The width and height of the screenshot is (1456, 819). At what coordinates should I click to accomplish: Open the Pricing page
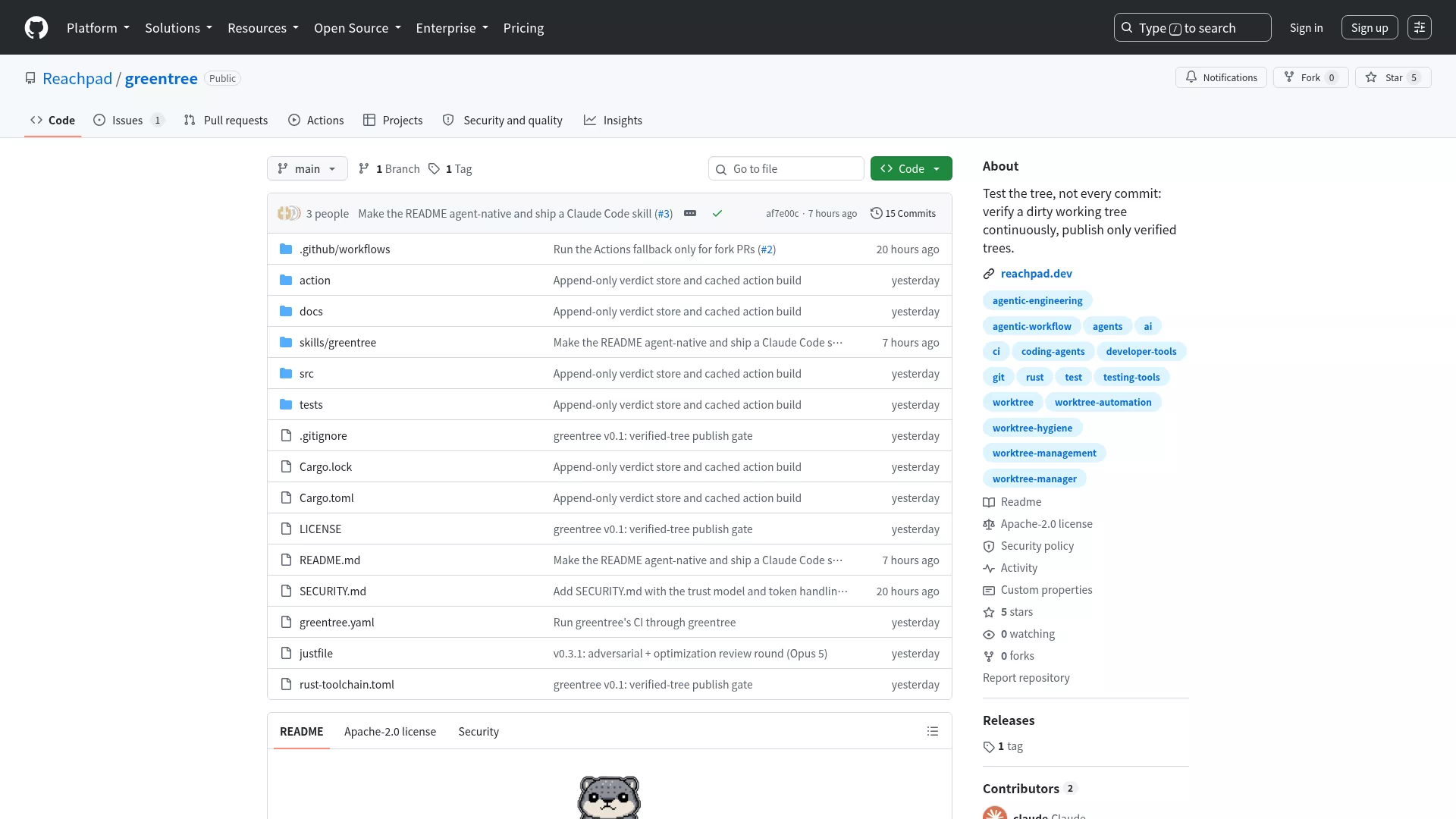pos(523,28)
